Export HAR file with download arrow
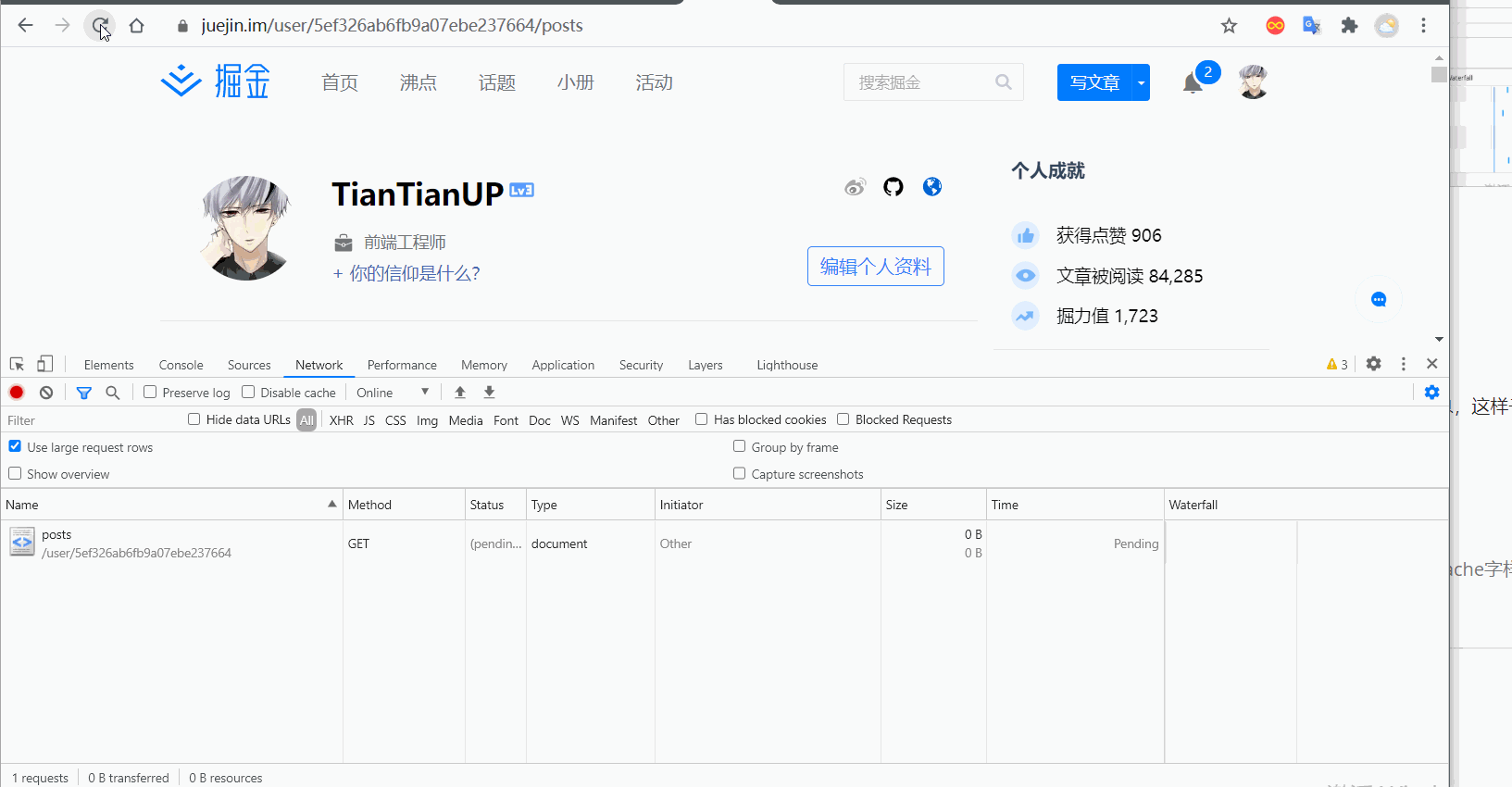 pyautogui.click(x=490, y=393)
